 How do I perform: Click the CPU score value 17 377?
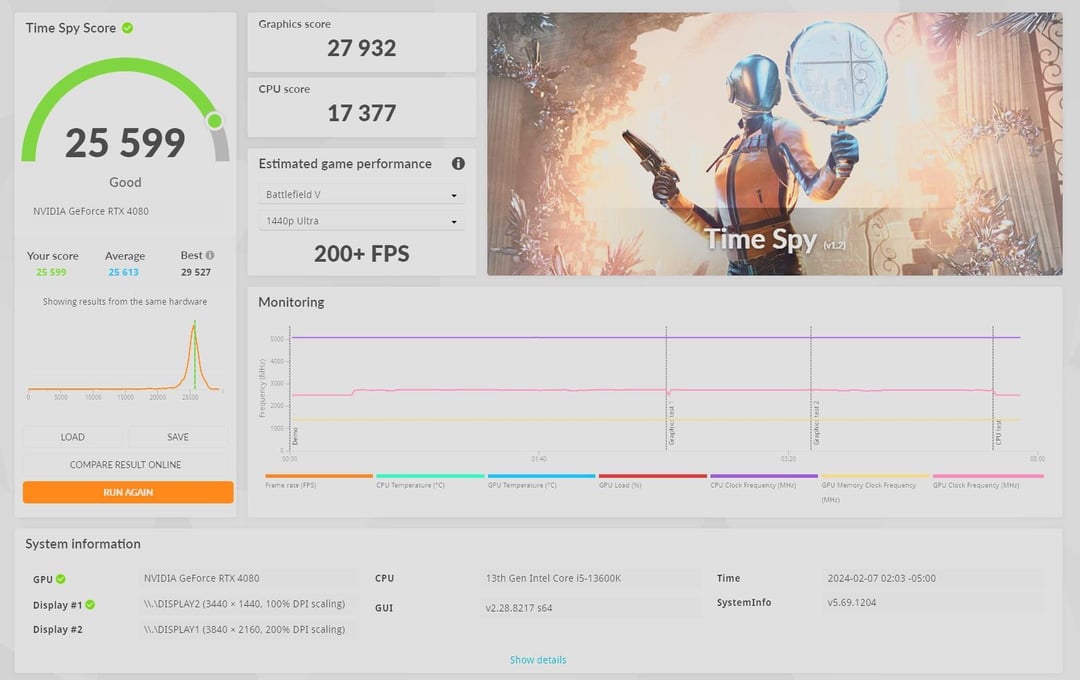point(362,113)
